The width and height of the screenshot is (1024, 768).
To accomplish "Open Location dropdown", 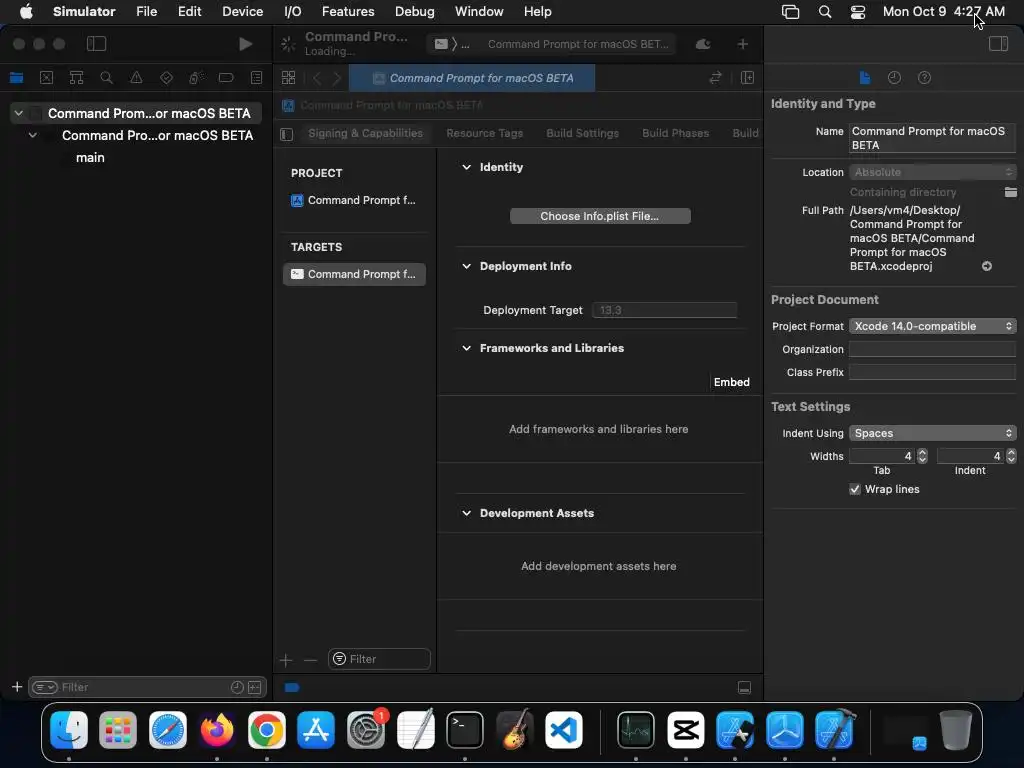I will pyautogui.click(x=932, y=172).
